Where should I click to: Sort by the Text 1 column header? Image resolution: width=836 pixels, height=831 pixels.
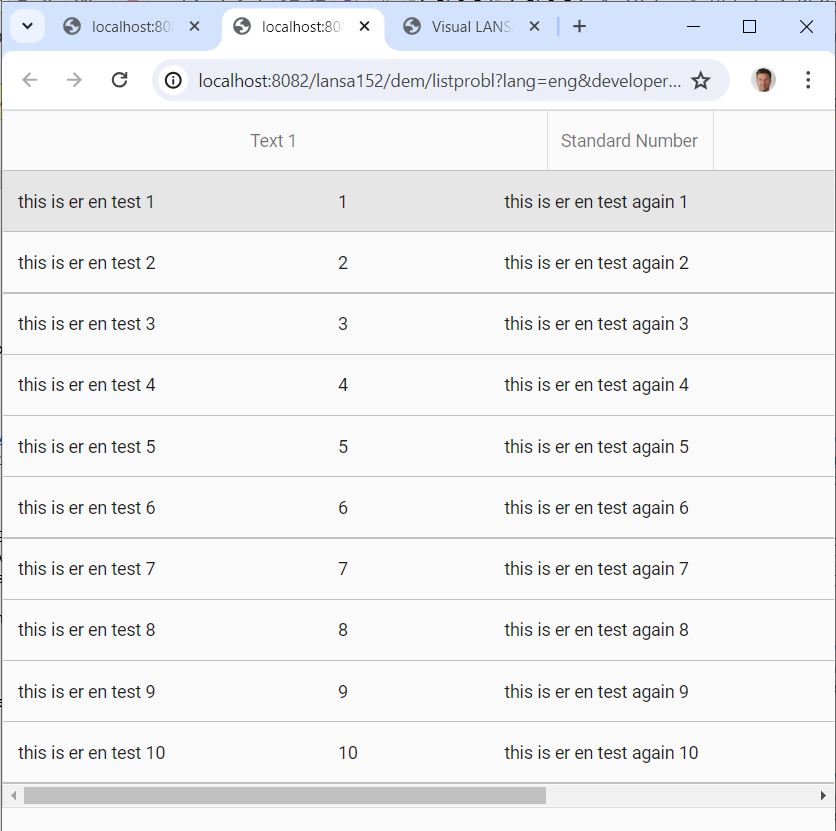[x=273, y=141]
